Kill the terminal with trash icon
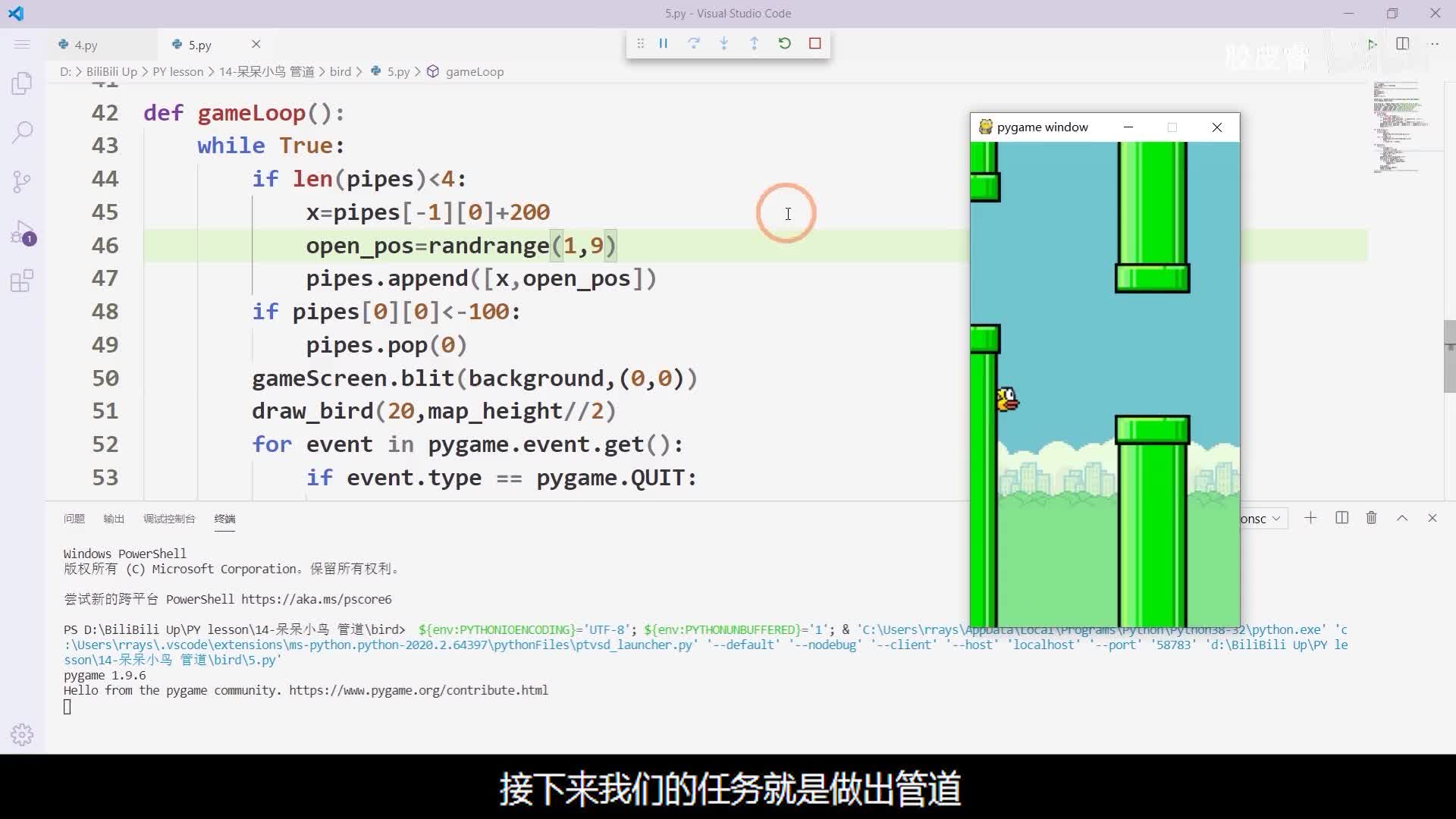The image size is (1456, 819). click(x=1371, y=518)
